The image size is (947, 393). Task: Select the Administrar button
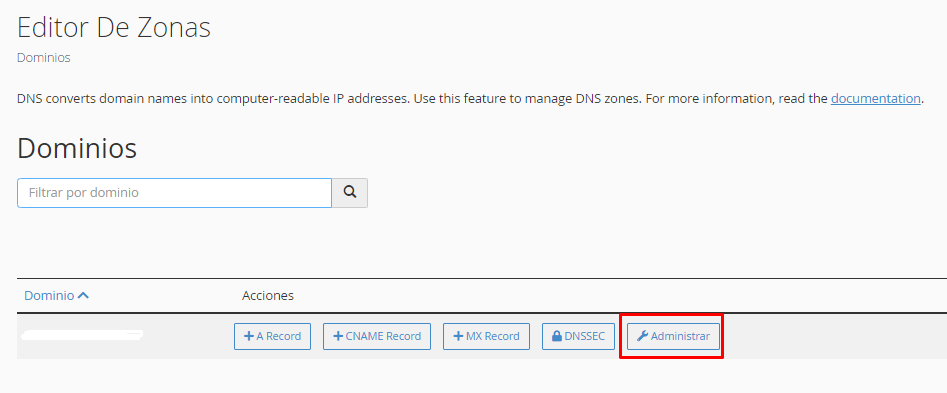click(673, 336)
